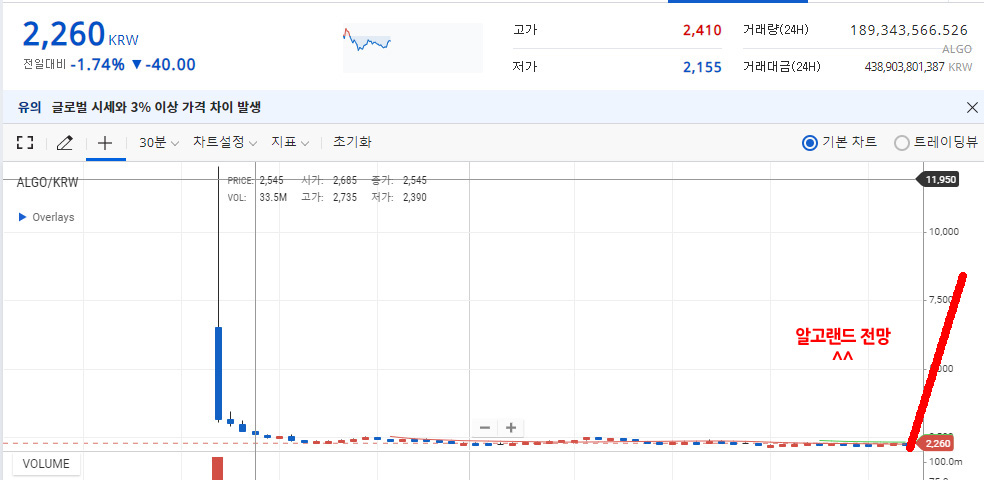Close the price difference warning banner
984x480 pixels.
[972, 107]
